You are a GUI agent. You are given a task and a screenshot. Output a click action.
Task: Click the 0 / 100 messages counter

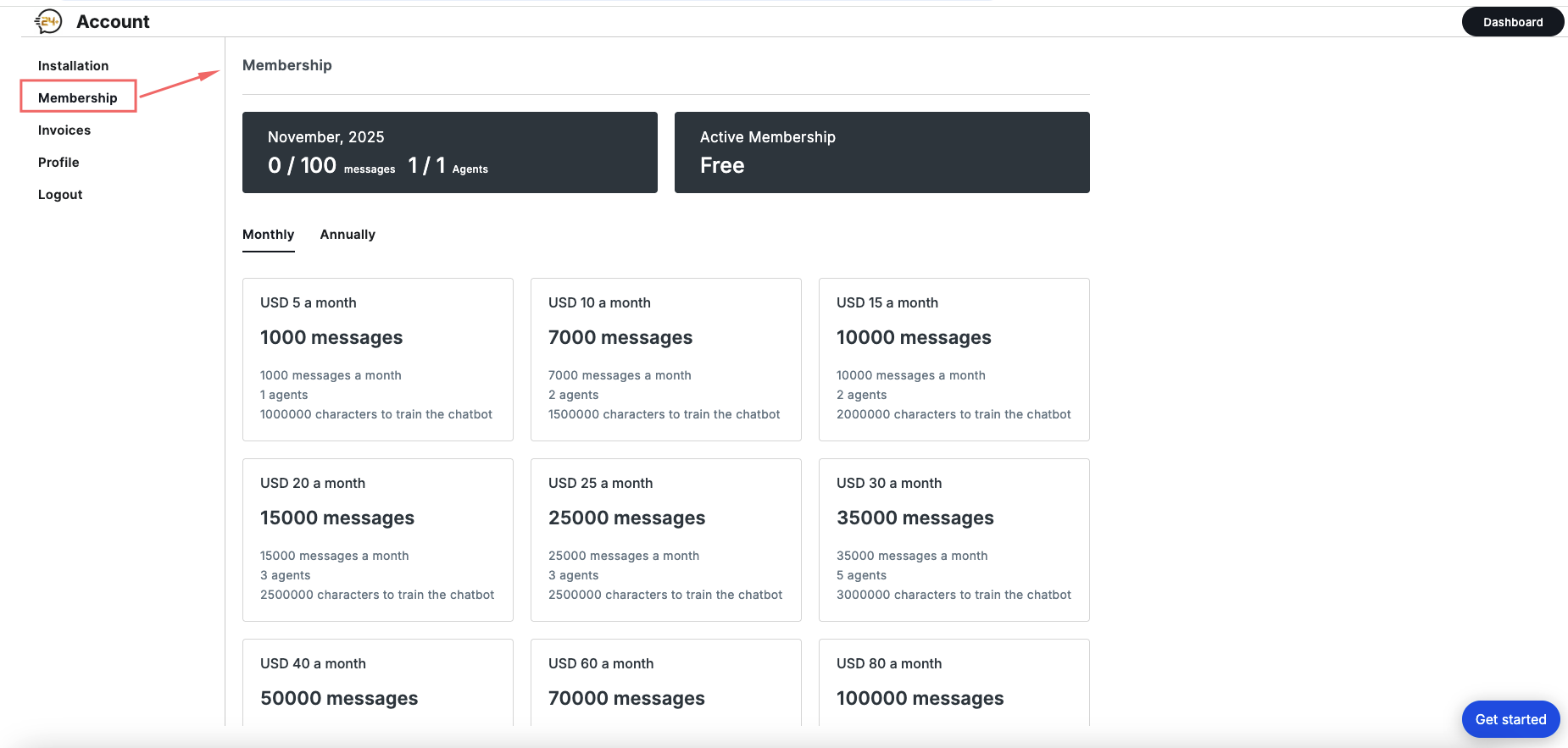(331, 165)
